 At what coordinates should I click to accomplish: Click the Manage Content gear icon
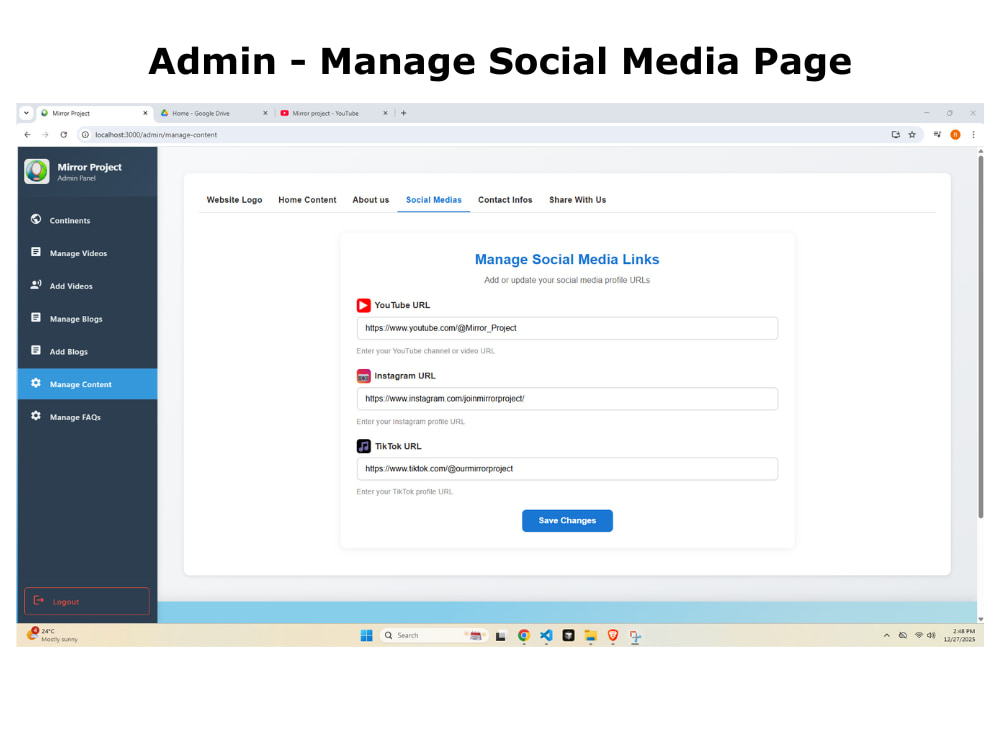(x=36, y=383)
